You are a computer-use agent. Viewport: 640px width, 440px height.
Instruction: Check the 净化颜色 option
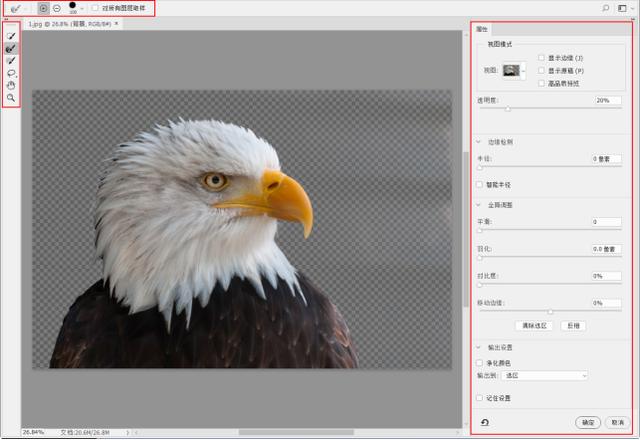point(479,363)
